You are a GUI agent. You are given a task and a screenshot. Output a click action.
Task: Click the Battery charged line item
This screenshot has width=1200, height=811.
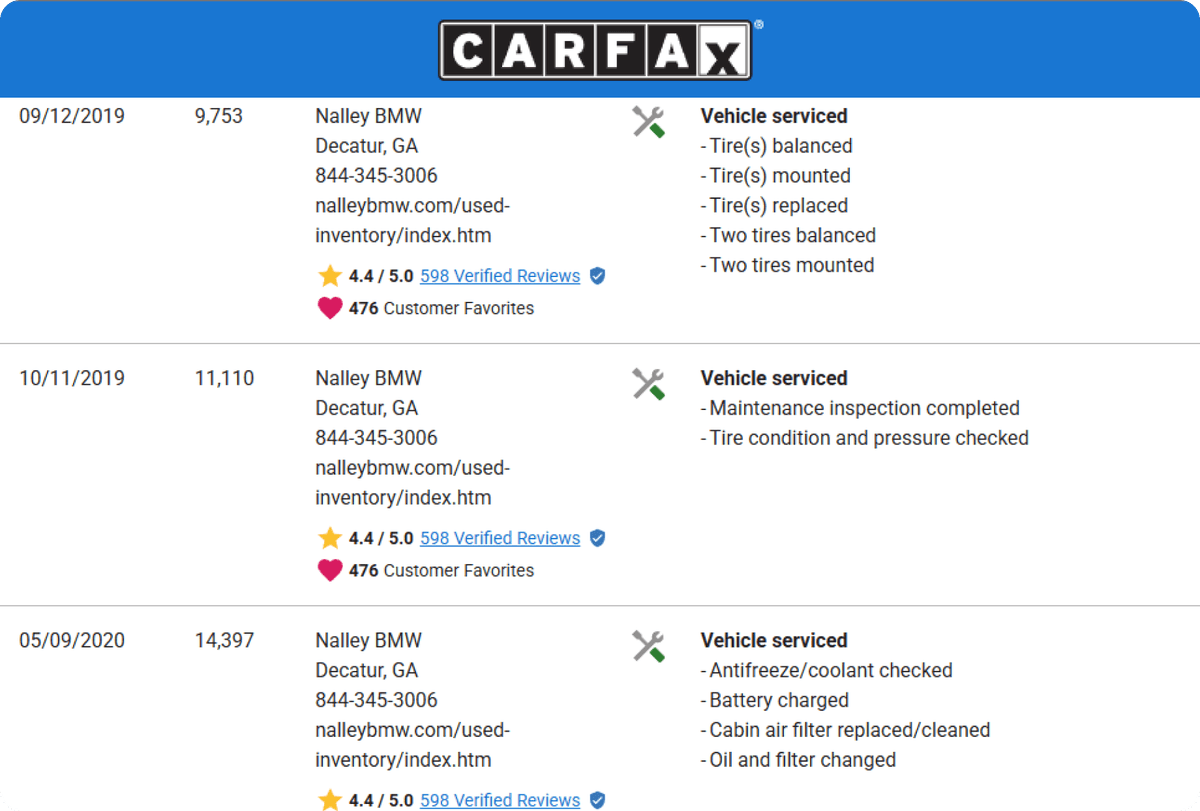774,700
